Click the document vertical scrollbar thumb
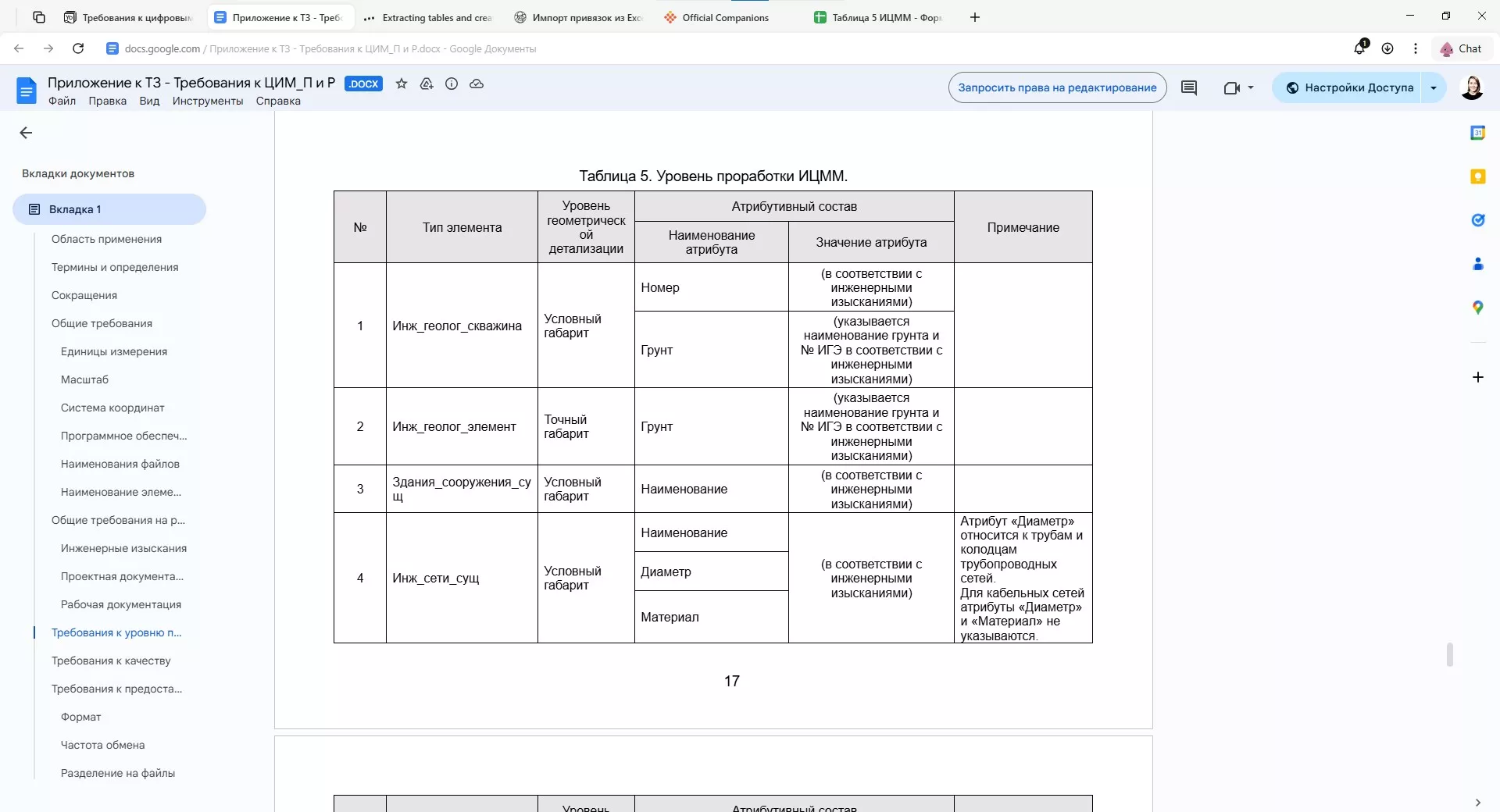This screenshot has width=1500, height=812. 1449,654
